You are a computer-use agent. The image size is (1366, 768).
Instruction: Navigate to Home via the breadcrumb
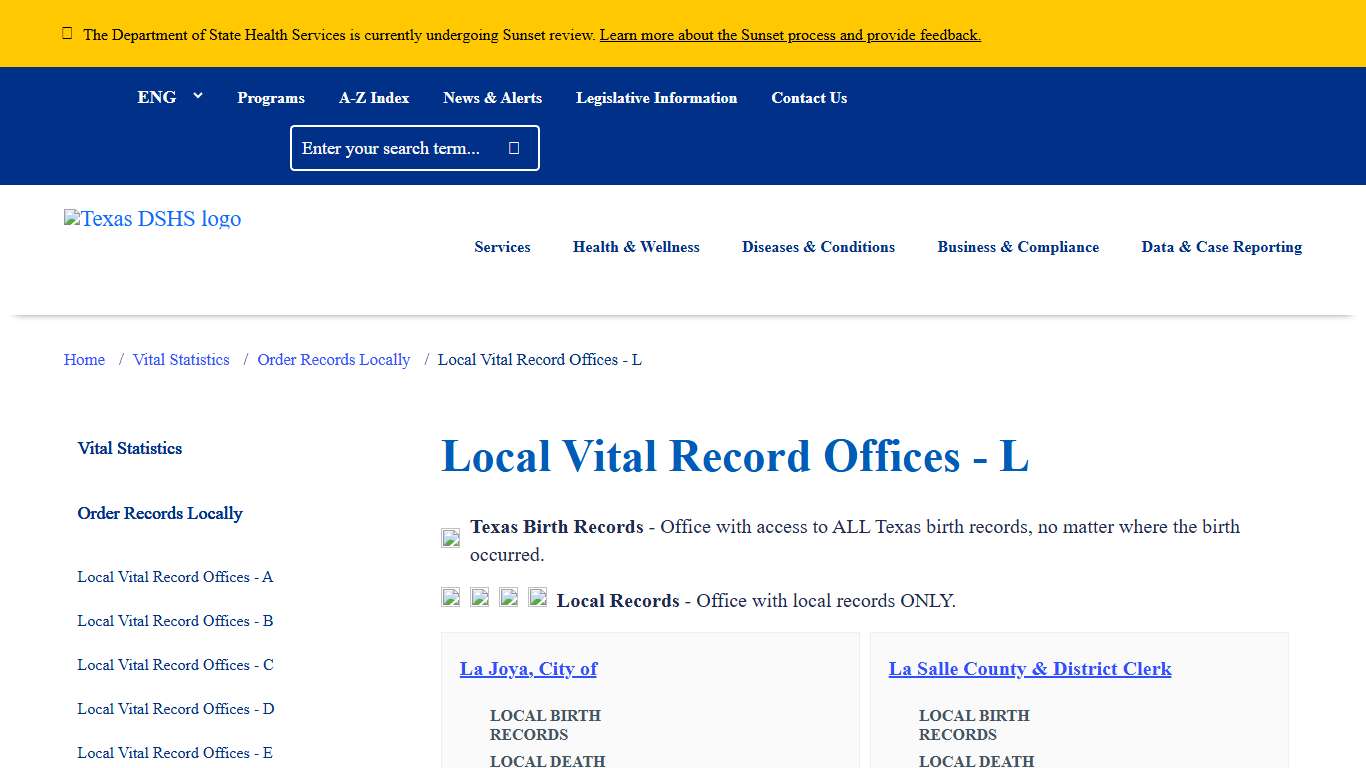pos(84,359)
